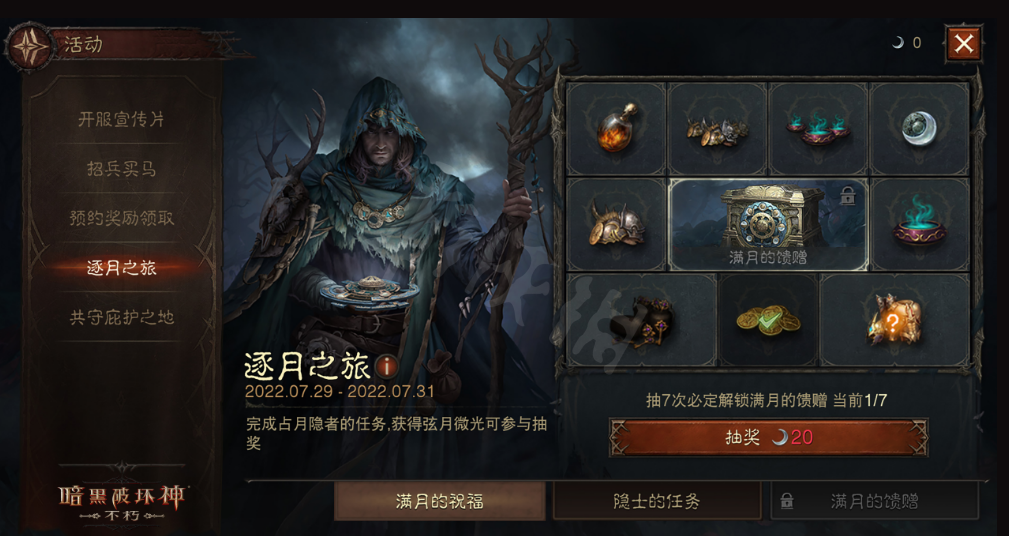Image resolution: width=1009 pixels, height=536 pixels.
Task: Click the gold coins with green checkmark
Action: tap(768, 320)
